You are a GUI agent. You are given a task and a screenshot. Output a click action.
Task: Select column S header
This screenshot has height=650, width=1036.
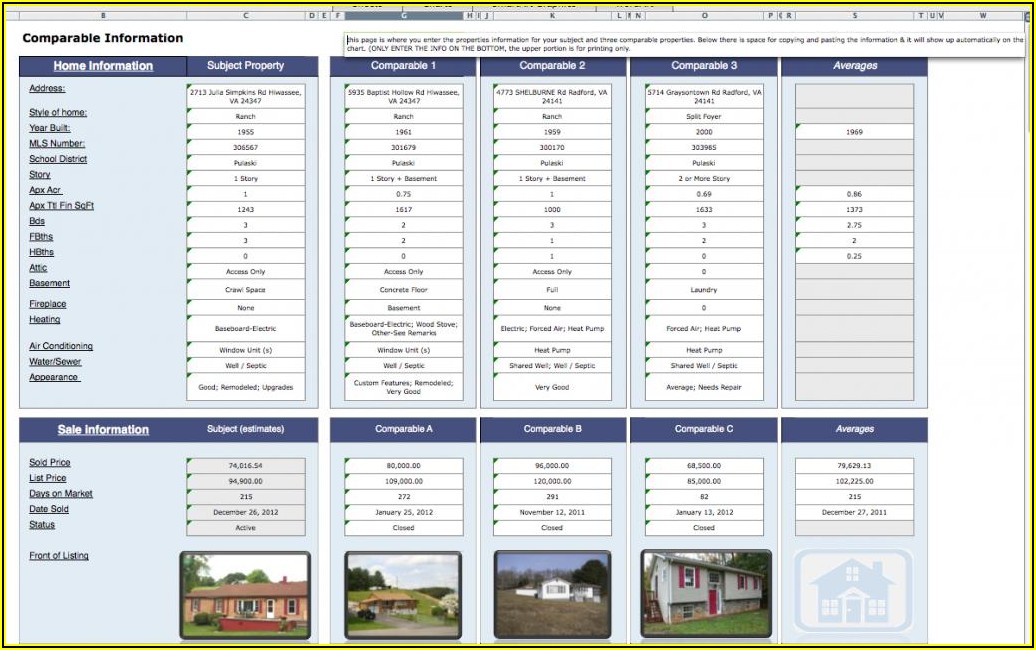855,16
